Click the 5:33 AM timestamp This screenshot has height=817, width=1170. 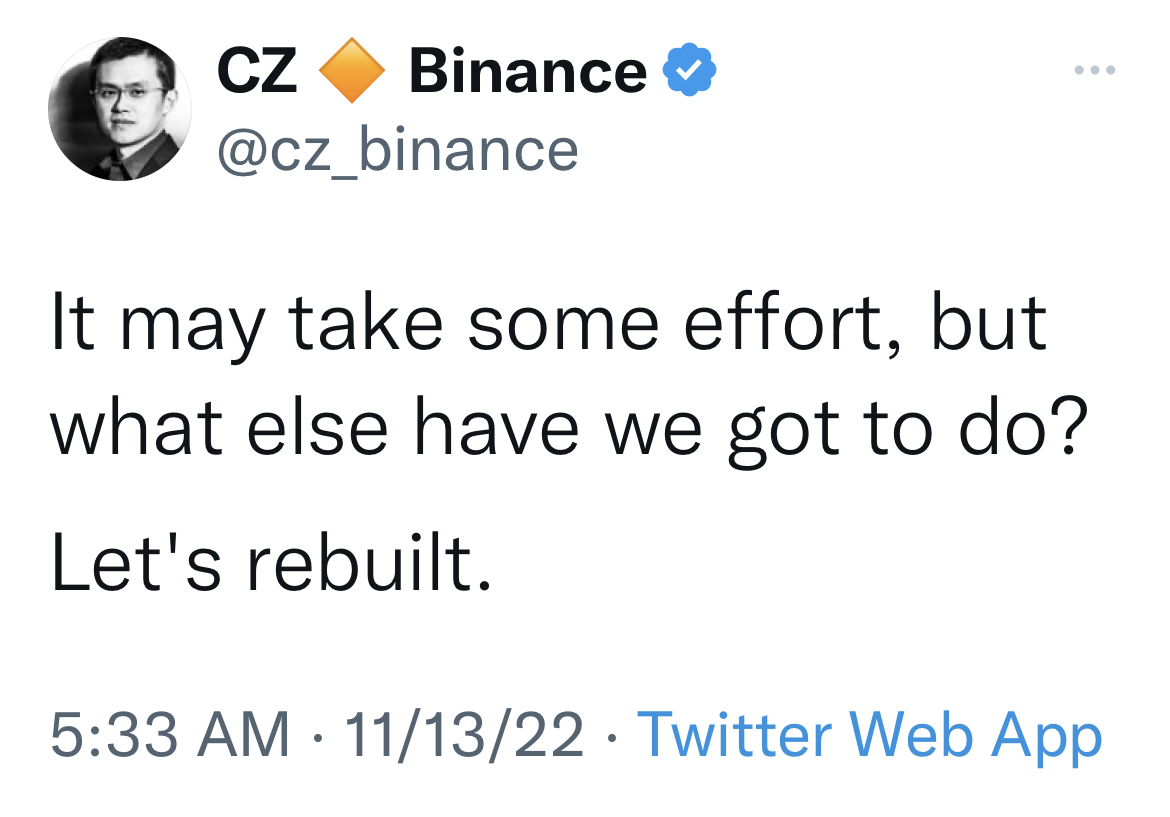[x=170, y=735]
